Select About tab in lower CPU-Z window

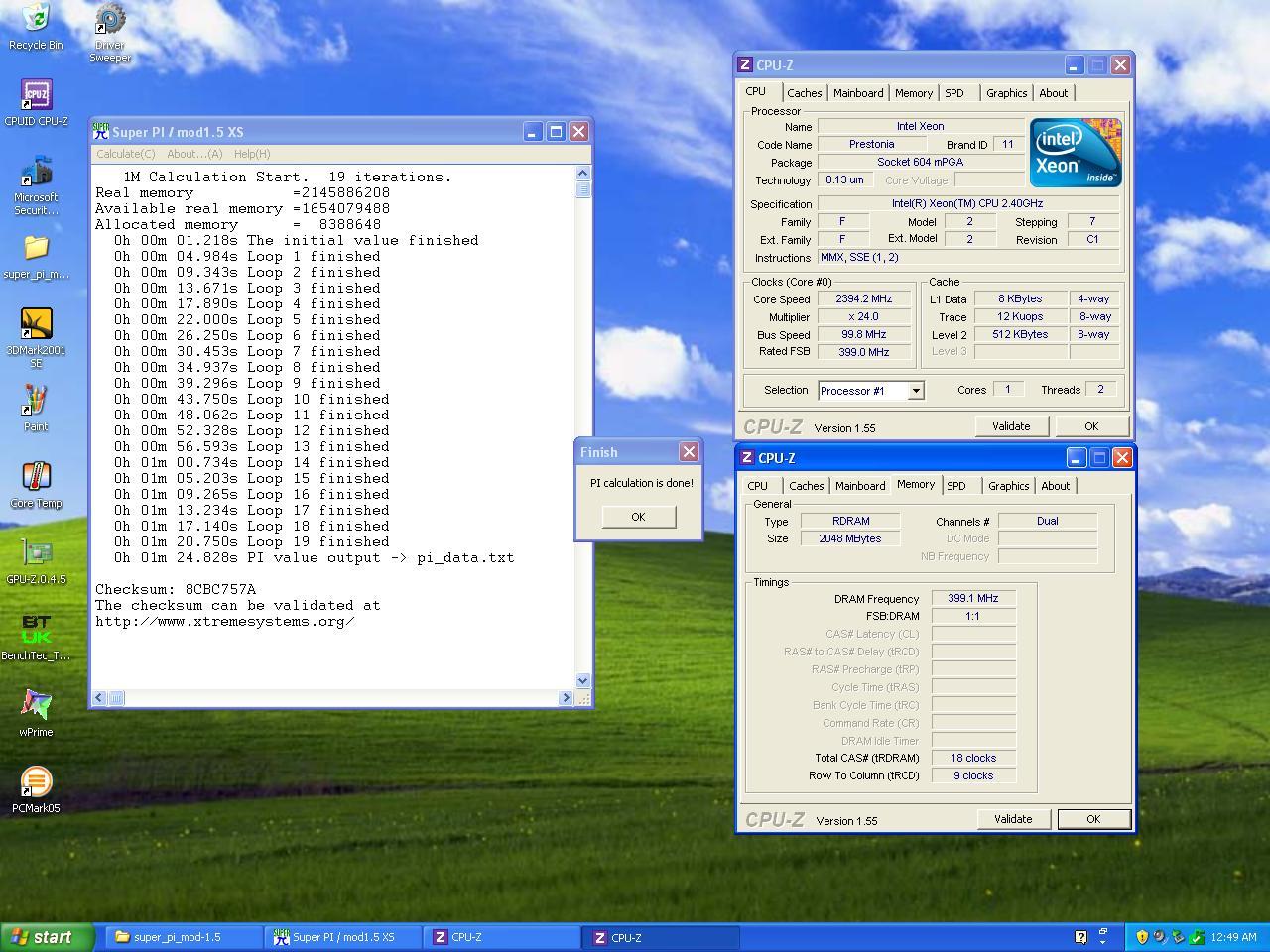(x=1056, y=486)
